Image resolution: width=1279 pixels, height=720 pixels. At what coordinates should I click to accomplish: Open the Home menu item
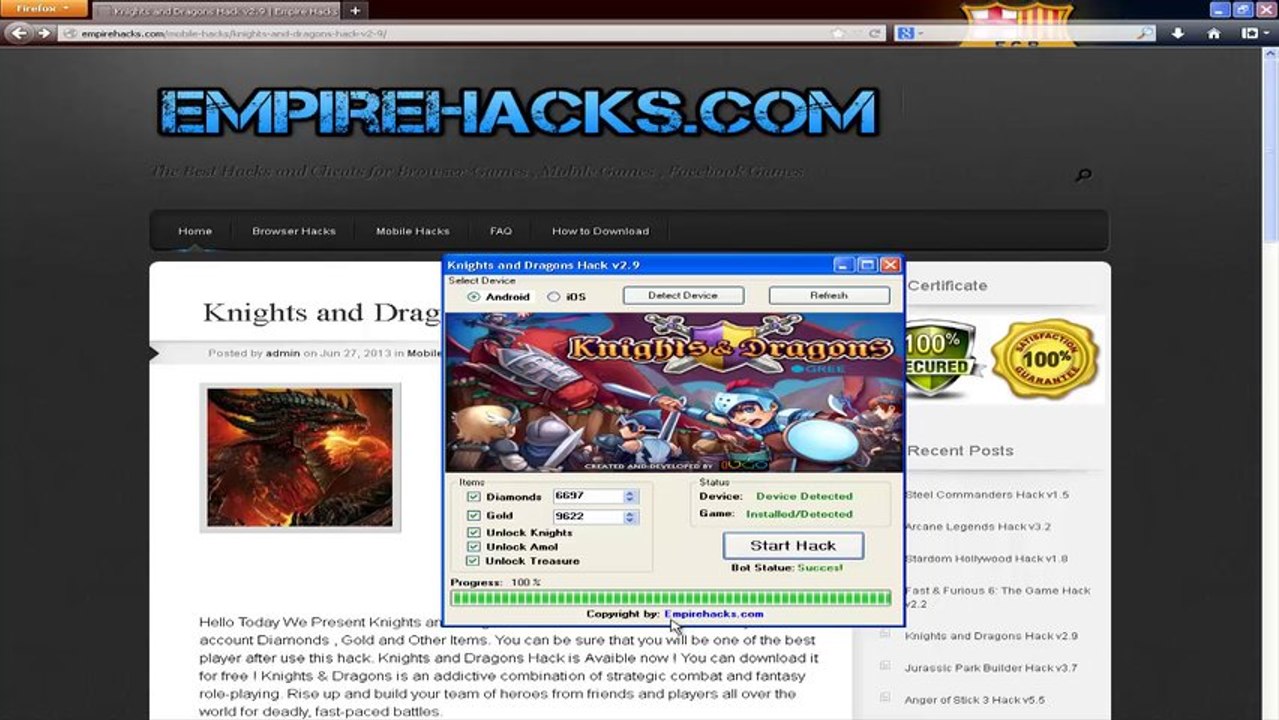click(x=195, y=231)
